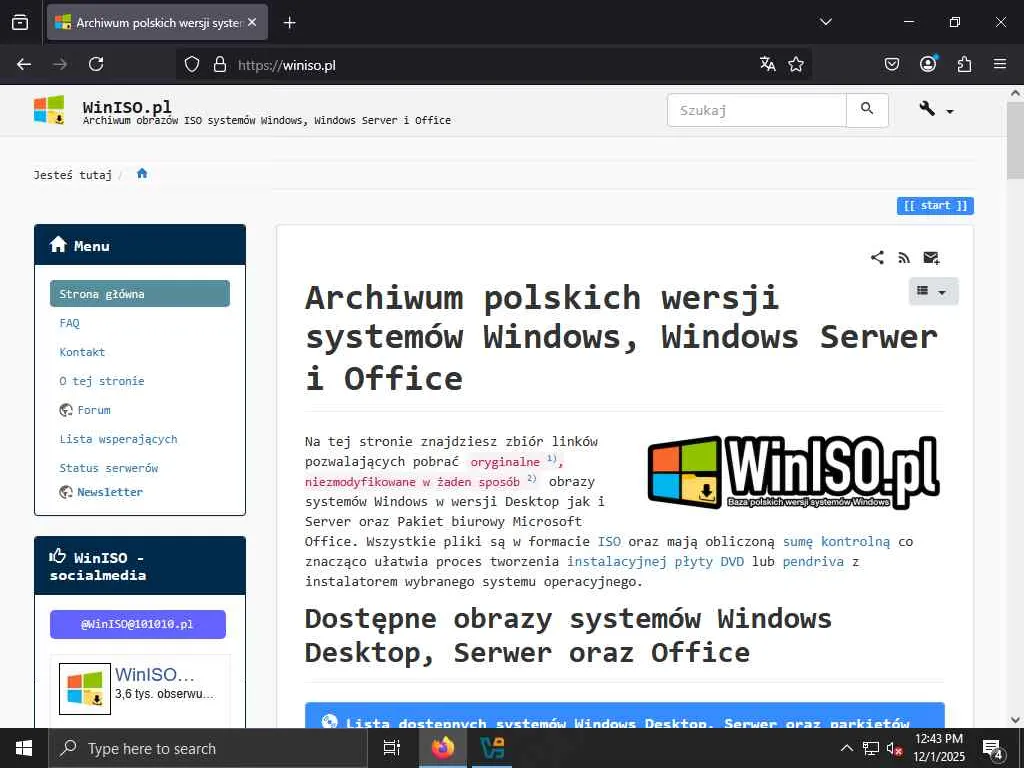Go back with the back arrow
1024x768 pixels.
(x=24, y=64)
